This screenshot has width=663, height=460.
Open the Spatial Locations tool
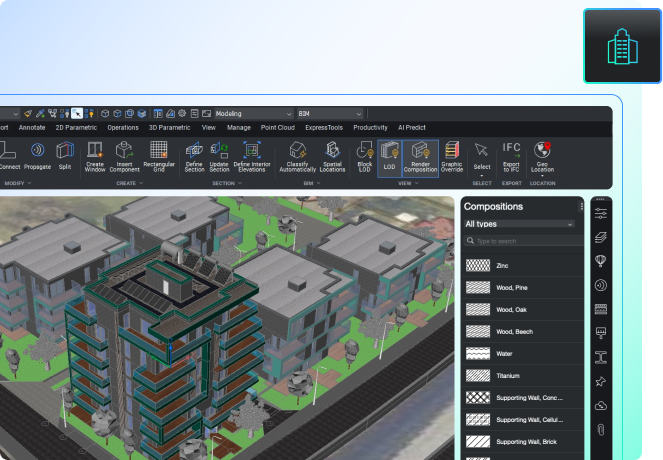[332, 157]
